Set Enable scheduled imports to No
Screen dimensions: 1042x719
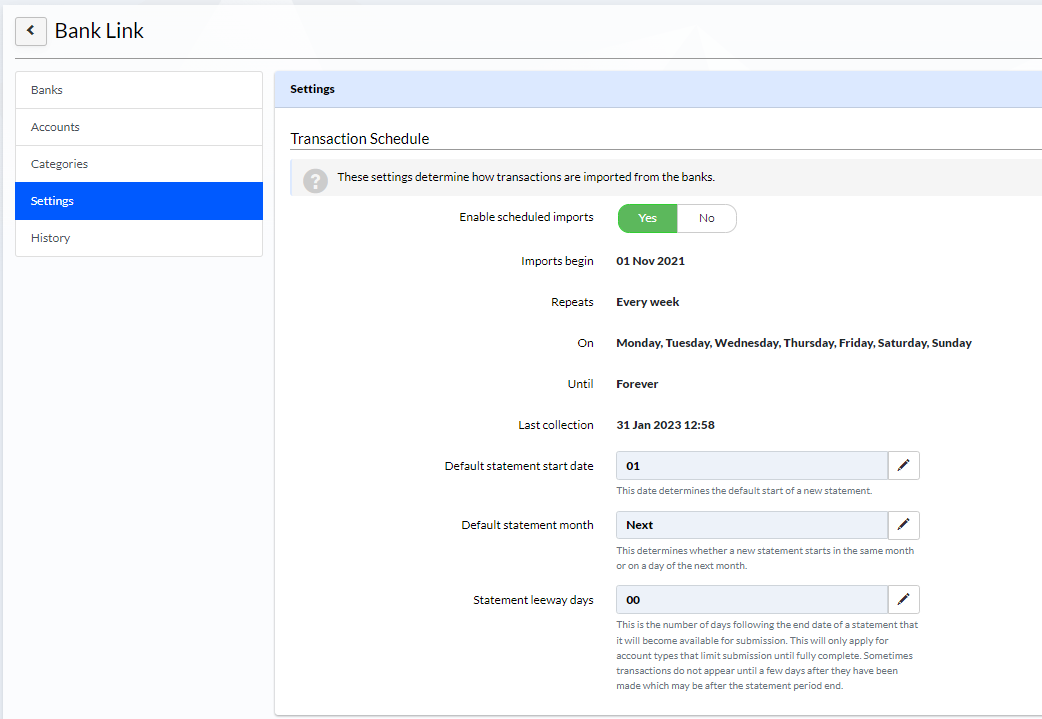click(706, 219)
